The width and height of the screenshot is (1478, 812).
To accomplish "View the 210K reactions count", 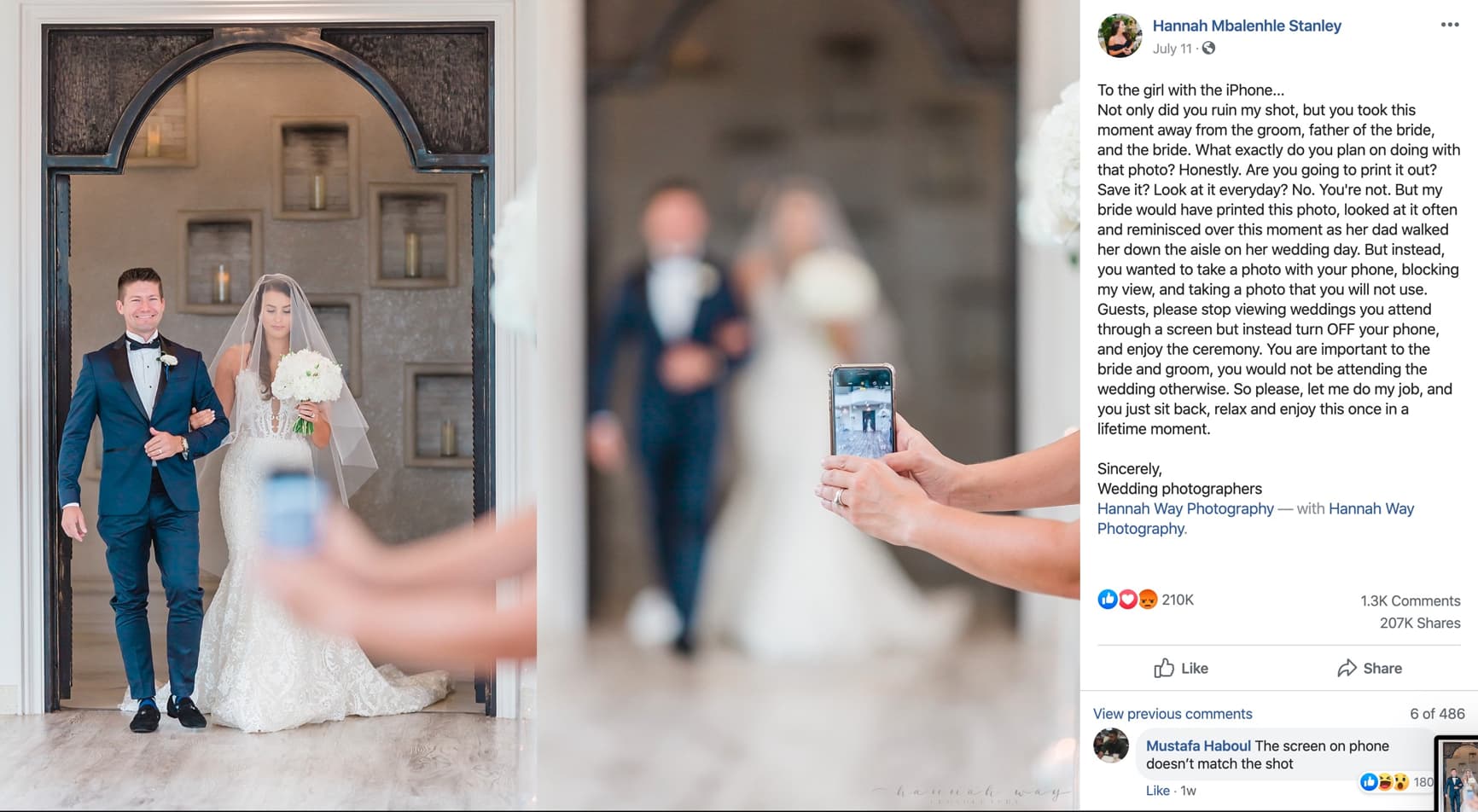I will 1178,600.
